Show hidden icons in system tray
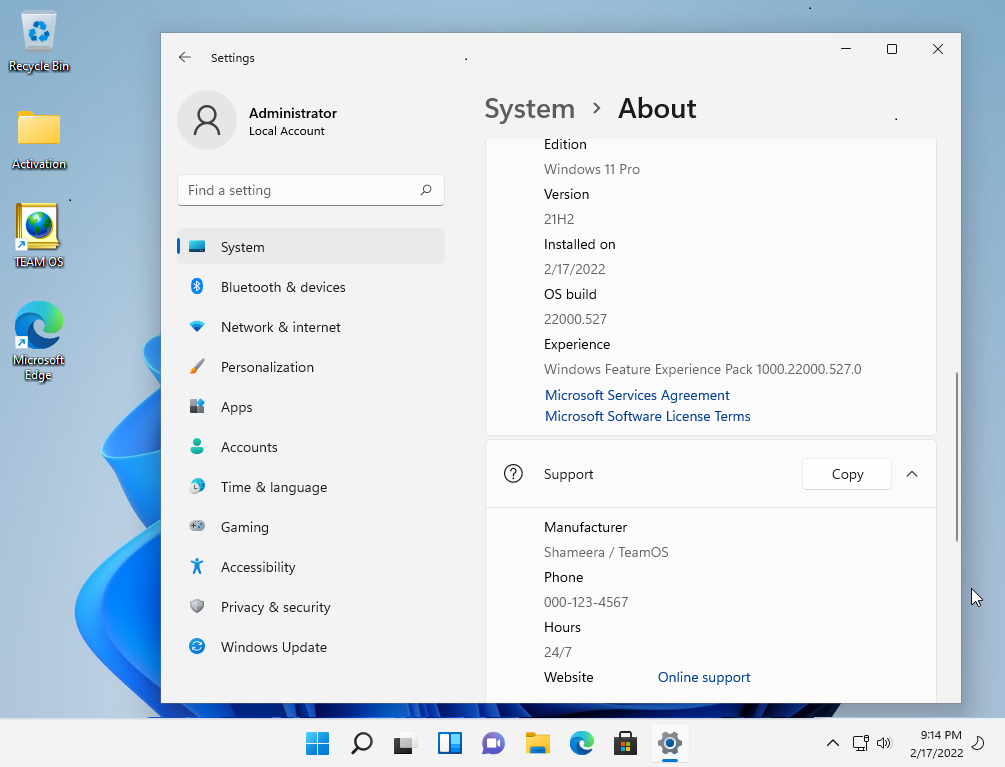Image resolution: width=1005 pixels, height=767 pixels. click(833, 743)
